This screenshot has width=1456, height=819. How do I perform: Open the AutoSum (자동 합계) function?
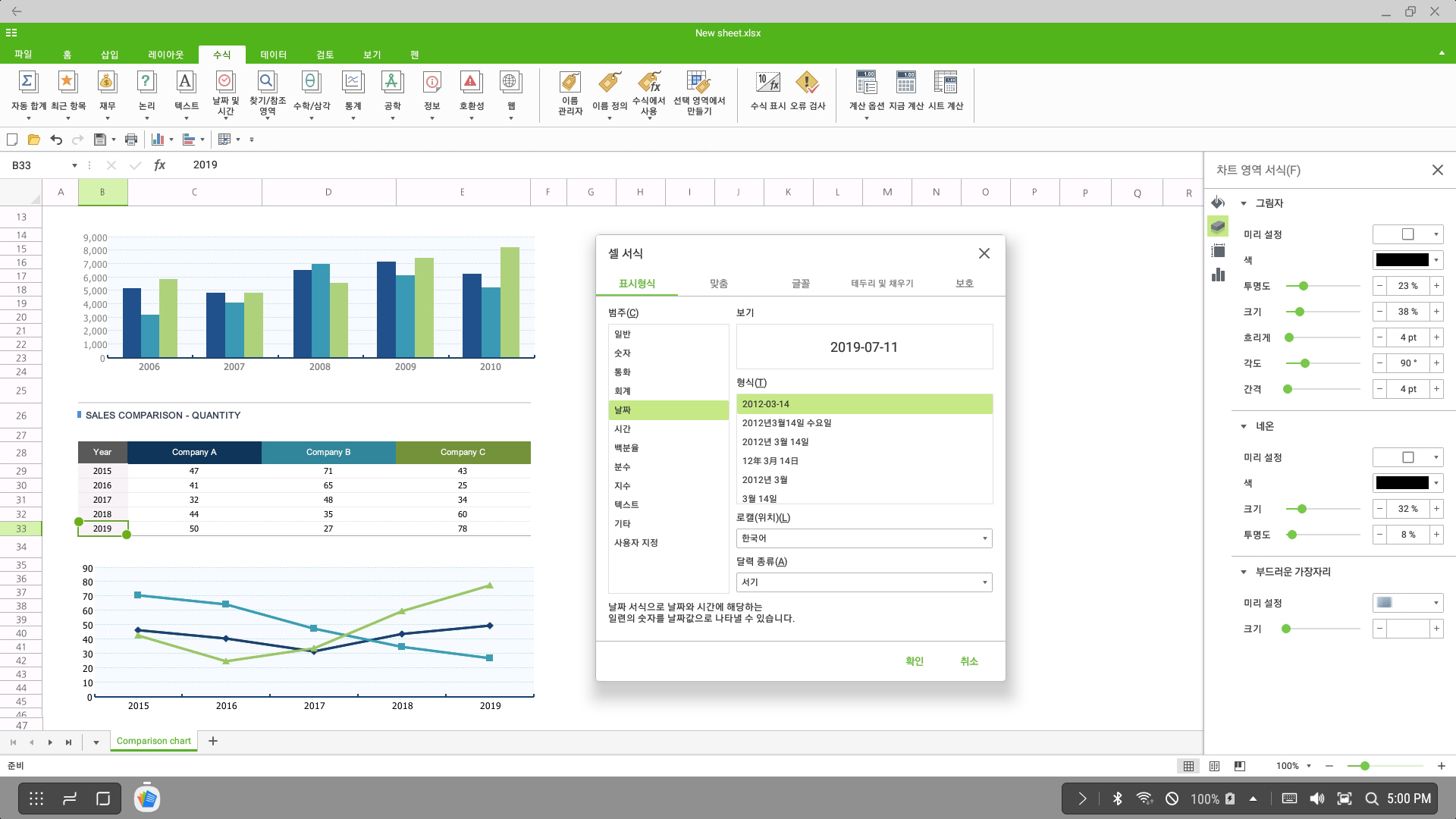coord(28,93)
